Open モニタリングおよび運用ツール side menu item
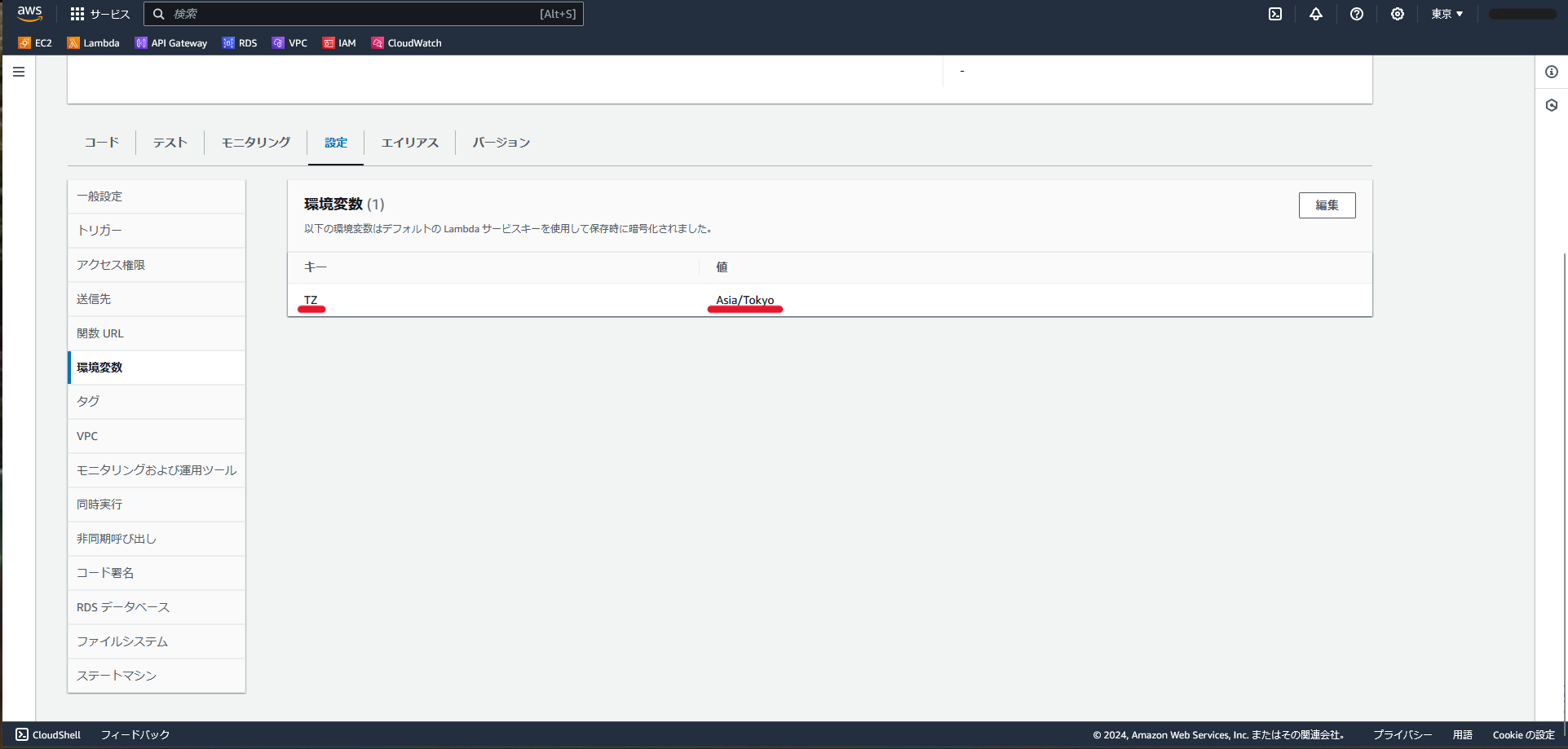The width and height of the screenshot is (1568, 749). click(157, 470)
